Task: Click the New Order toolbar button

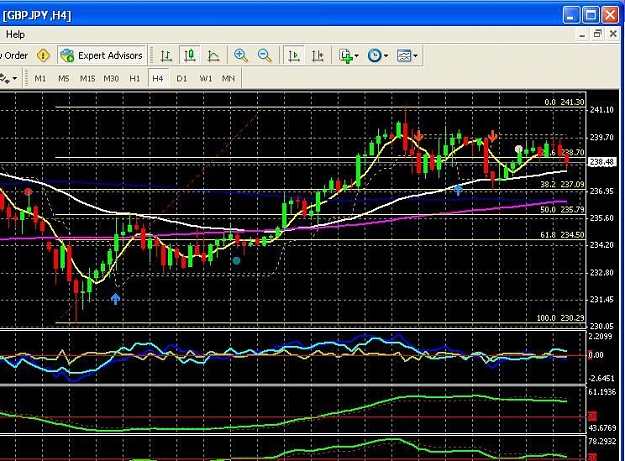Action: pyautogui.click(x=14, y=55)
